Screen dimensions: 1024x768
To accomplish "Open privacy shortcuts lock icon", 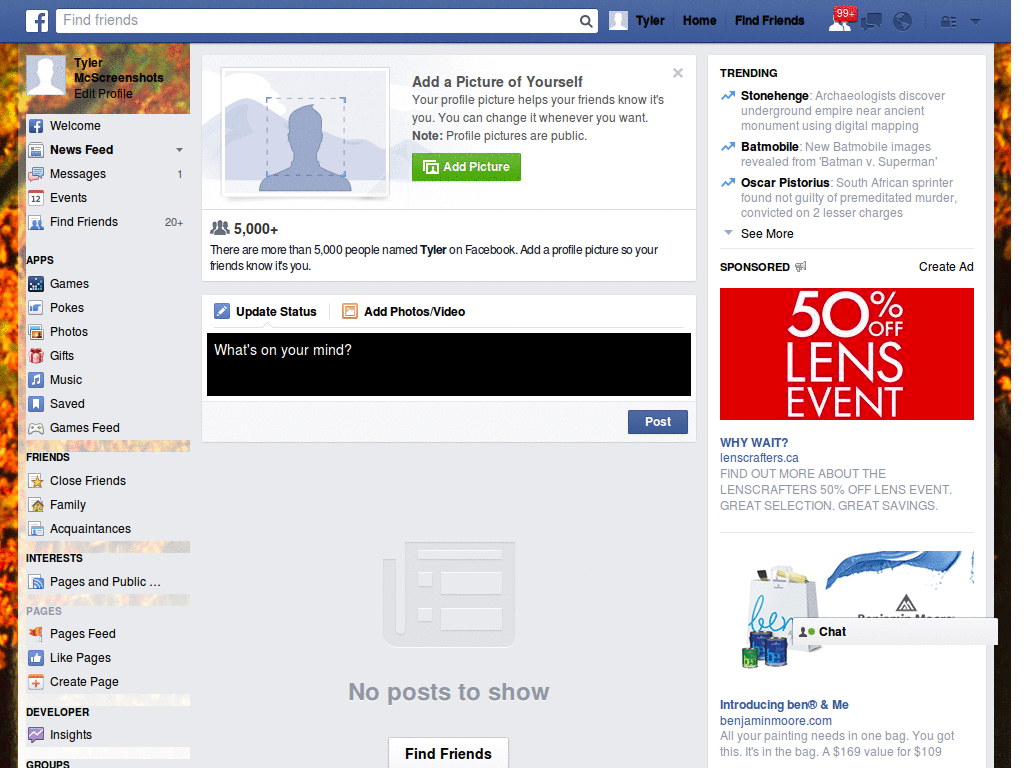I will point(948,22).
